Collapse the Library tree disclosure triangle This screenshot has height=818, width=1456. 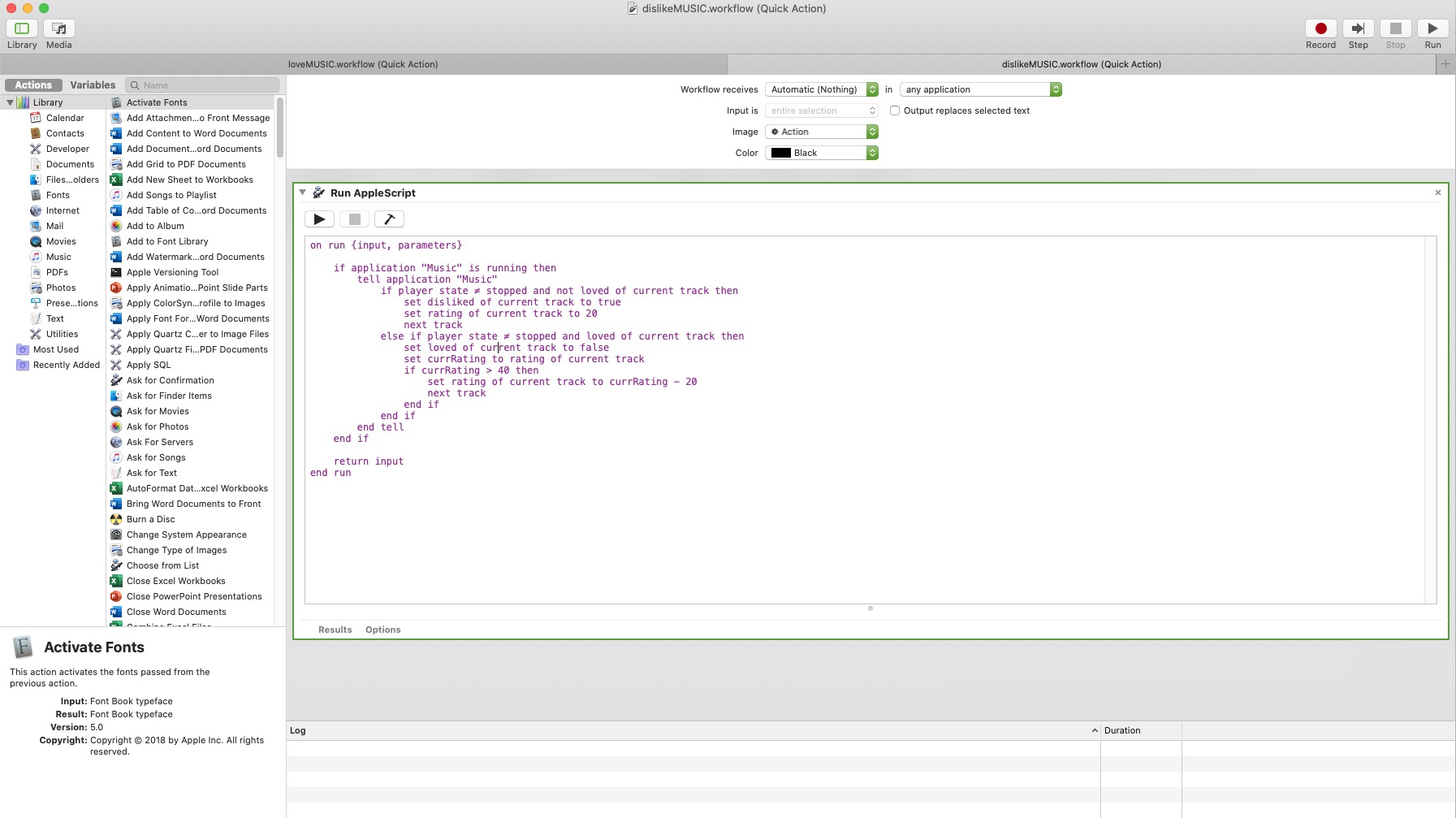pyautogui.click(x=10, y=102)
